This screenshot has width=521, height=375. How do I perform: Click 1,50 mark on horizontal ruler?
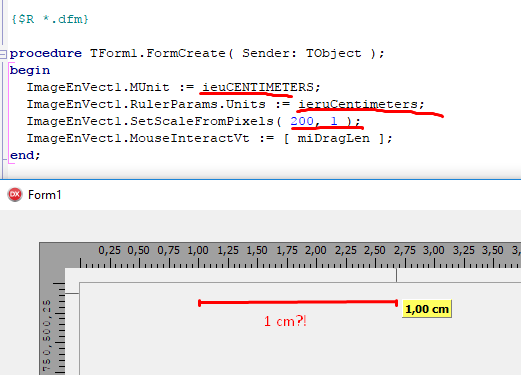point(257,251)
